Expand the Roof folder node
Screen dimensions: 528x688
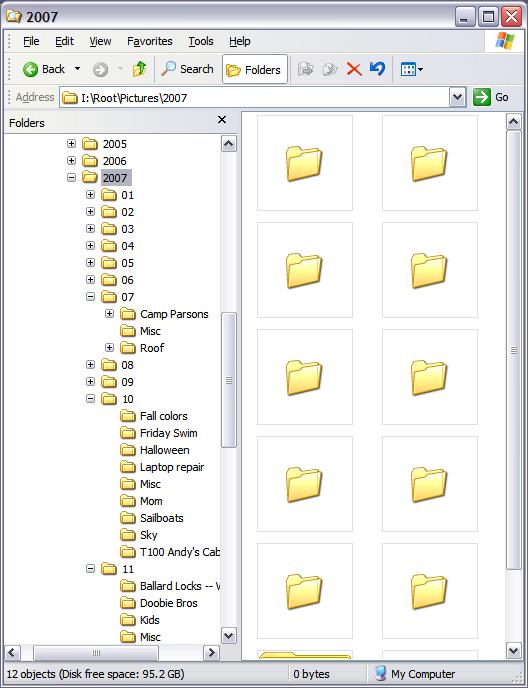point(109,348)
